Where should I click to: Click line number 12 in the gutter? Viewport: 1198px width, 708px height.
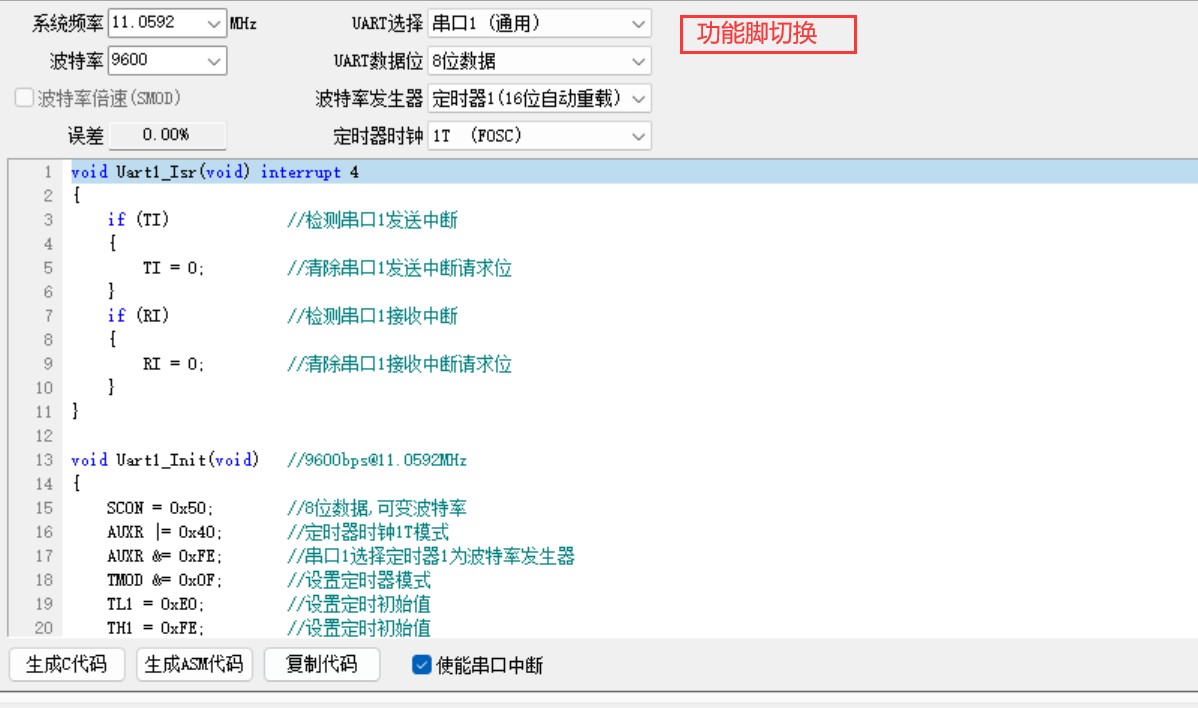point(44,436)
